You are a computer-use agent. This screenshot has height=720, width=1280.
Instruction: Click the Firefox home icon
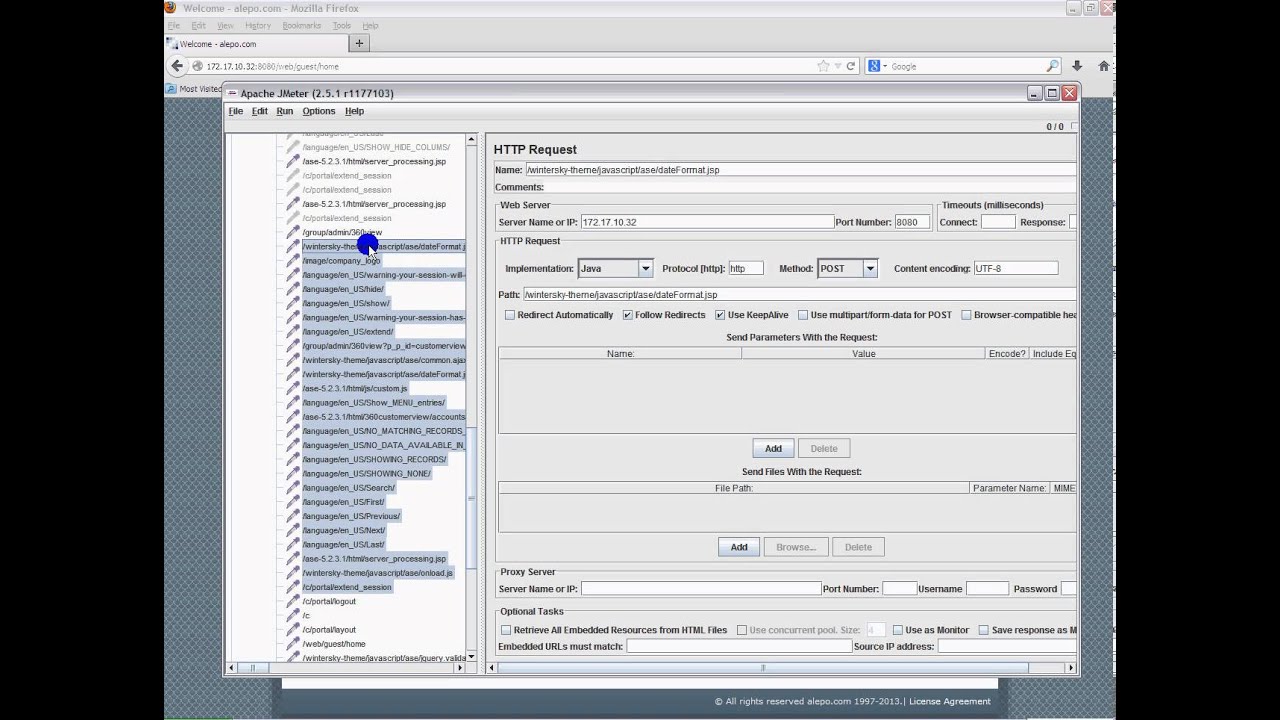click(1104, 66)
